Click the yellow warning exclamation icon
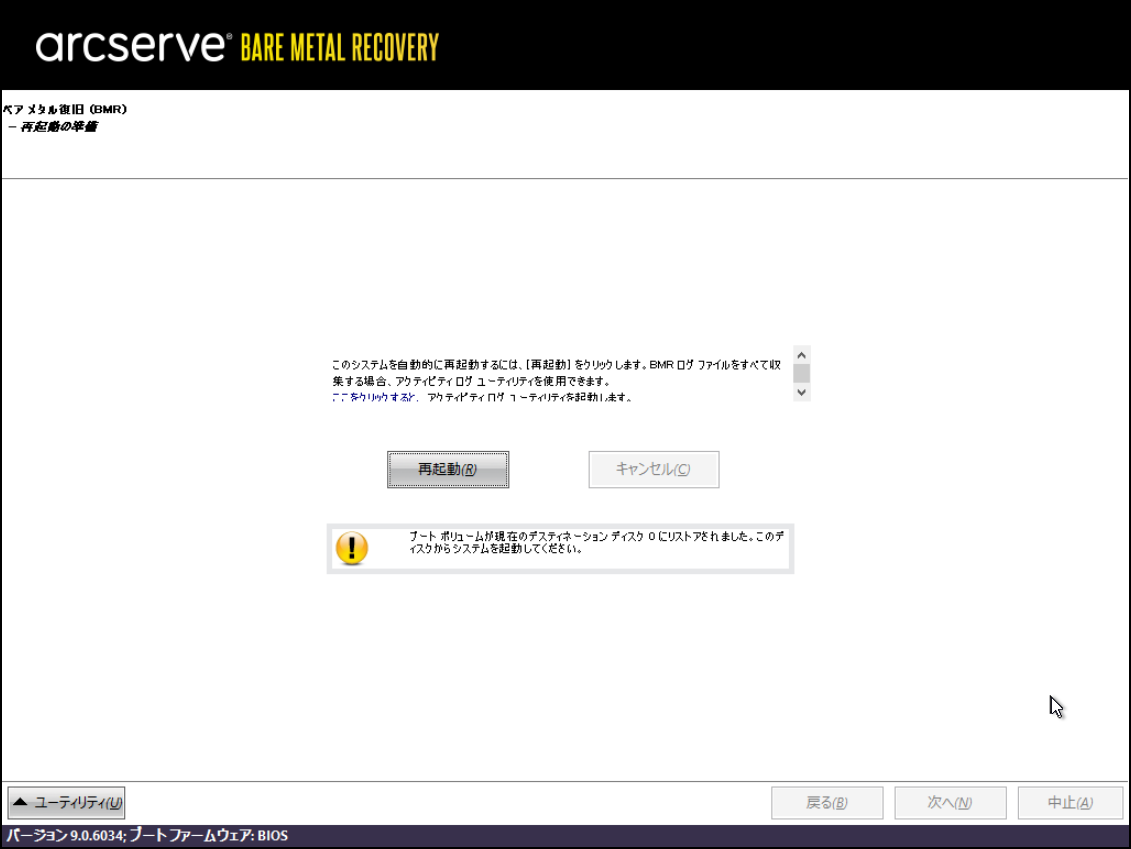The width and height of the screenshot is (1131, 849). pyautogui.click(x=352, y=548)
